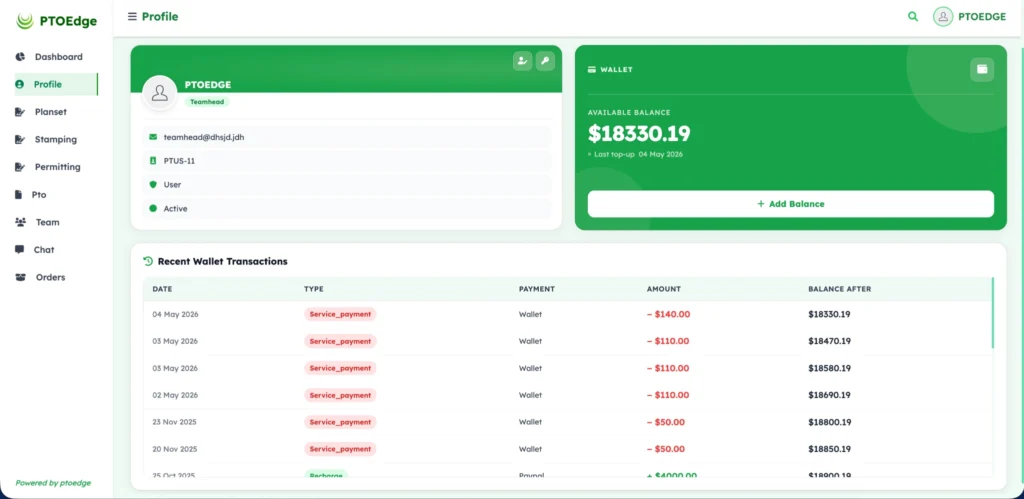Click the BALANCE AFTER column header
This screenshot has width=1024, height=499.
click(x=839, y=289)
